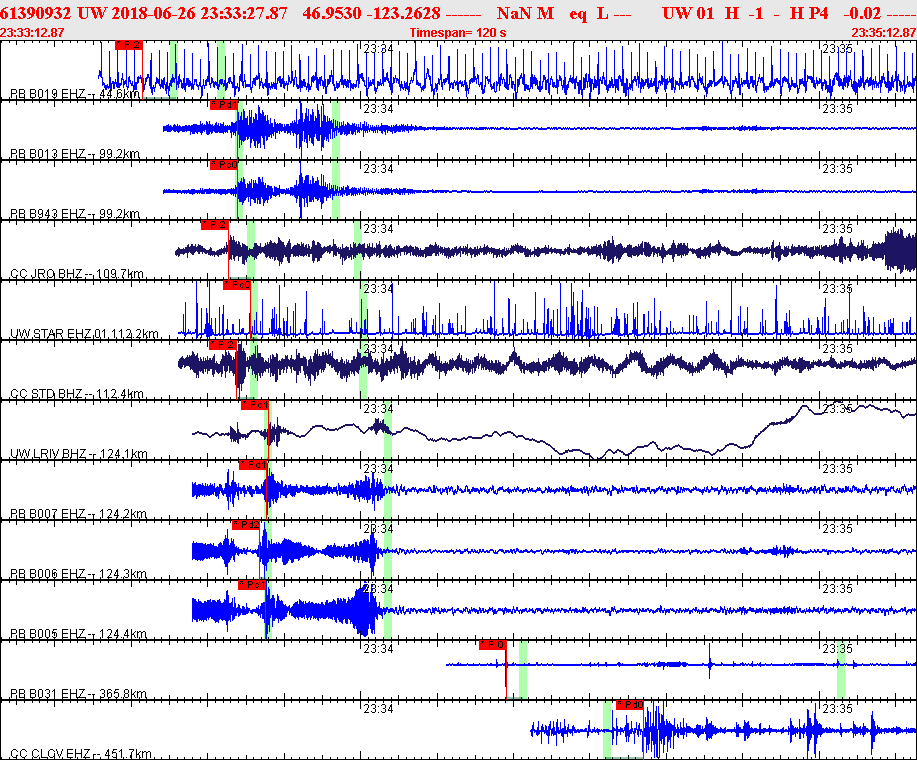Click the P pick flag on the PB B019 trace
This screenshot has width=917, height=760.
(x=129, y=45)
